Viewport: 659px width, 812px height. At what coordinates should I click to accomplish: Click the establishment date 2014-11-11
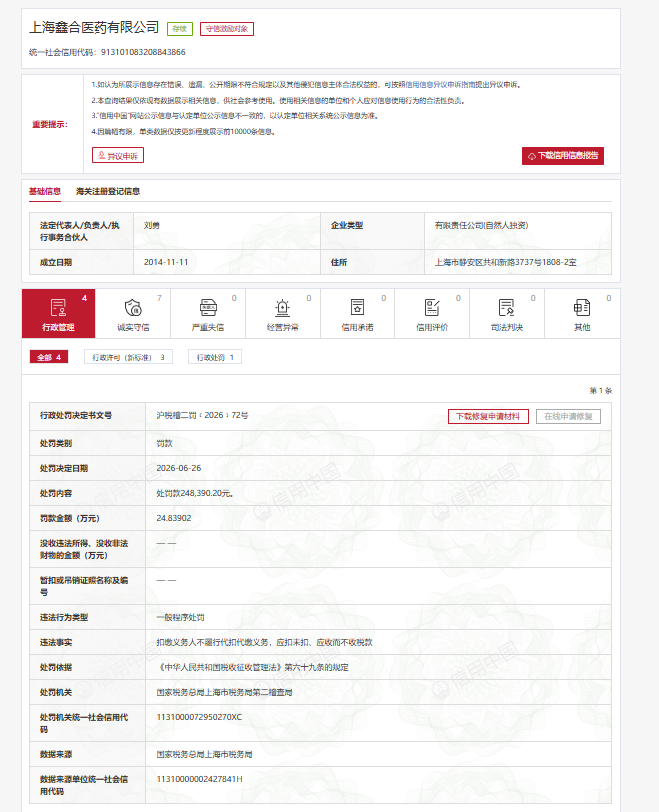tap(166, 262)
